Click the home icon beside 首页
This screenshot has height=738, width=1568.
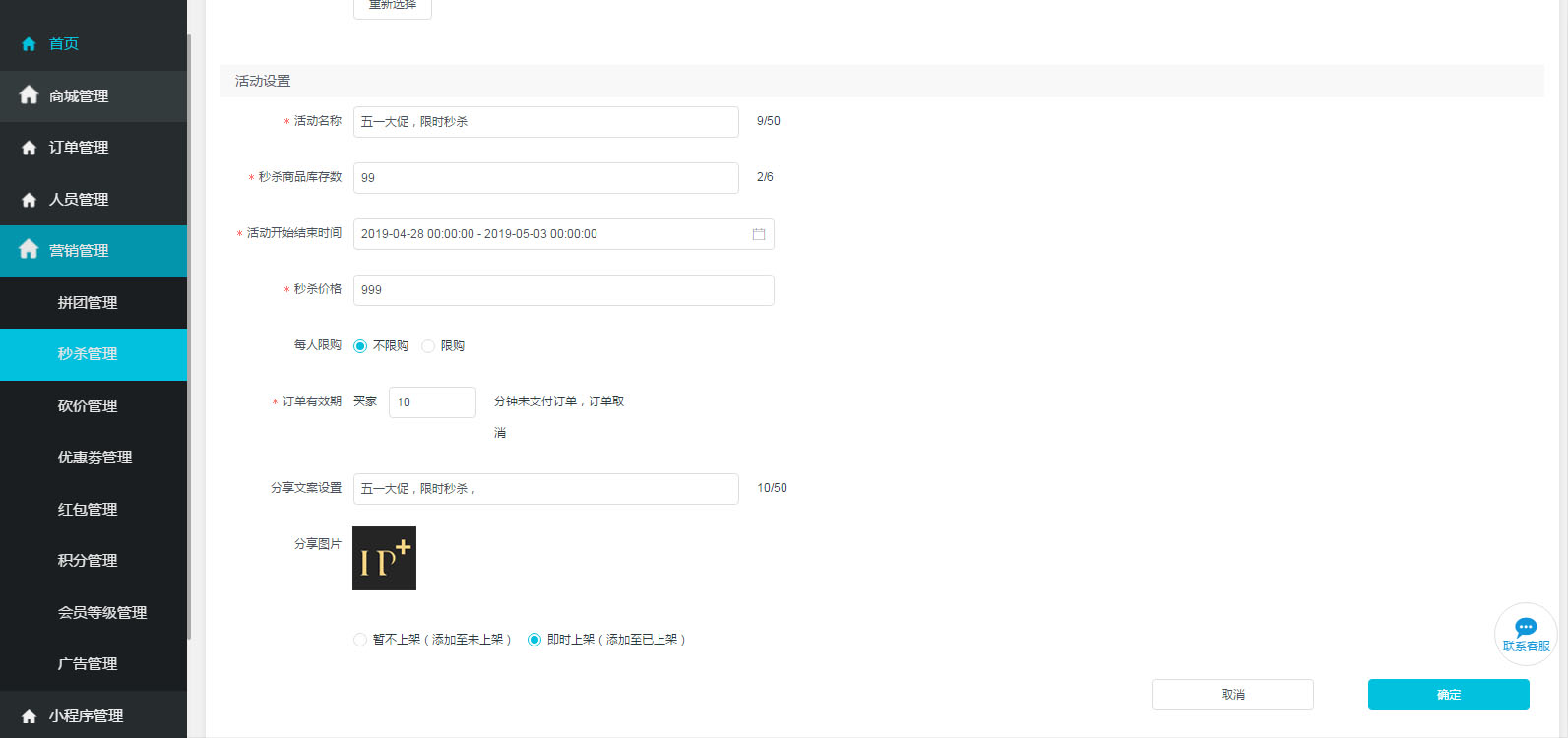[29, 44]
